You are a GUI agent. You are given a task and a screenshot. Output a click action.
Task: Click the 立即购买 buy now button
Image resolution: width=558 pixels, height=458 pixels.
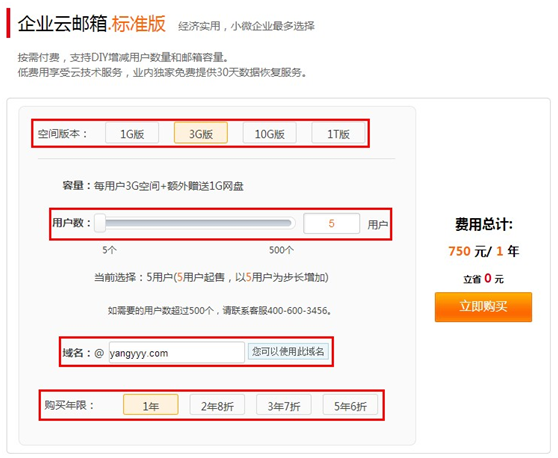click(x=483, y=307)
